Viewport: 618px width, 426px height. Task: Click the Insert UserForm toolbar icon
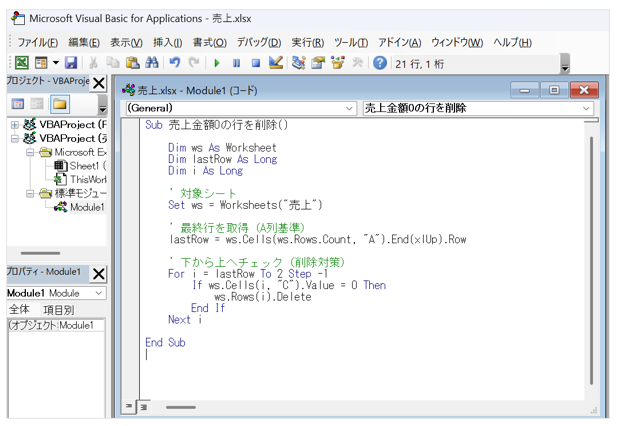pos(41,63)
